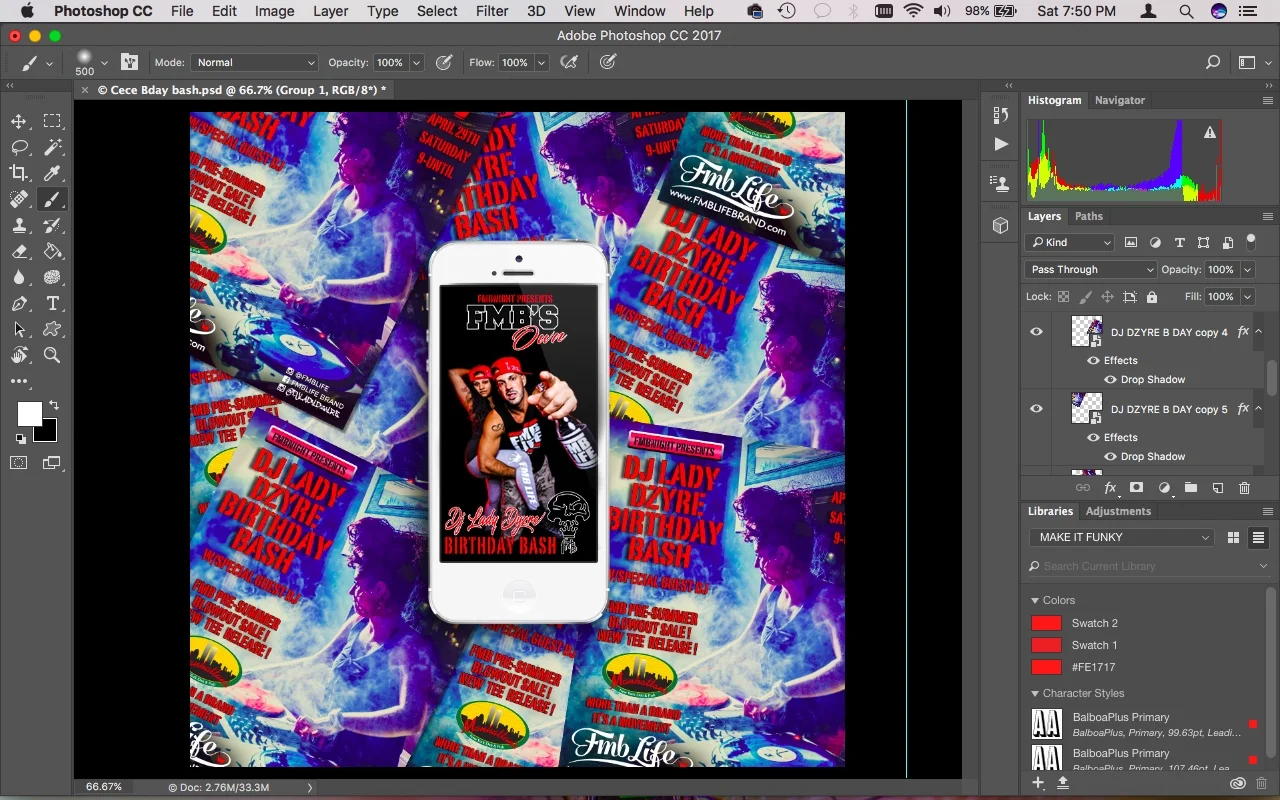Reset default foreground and background colors
1280x800 pixels.
pyautogui.click(x=21, y=438)
